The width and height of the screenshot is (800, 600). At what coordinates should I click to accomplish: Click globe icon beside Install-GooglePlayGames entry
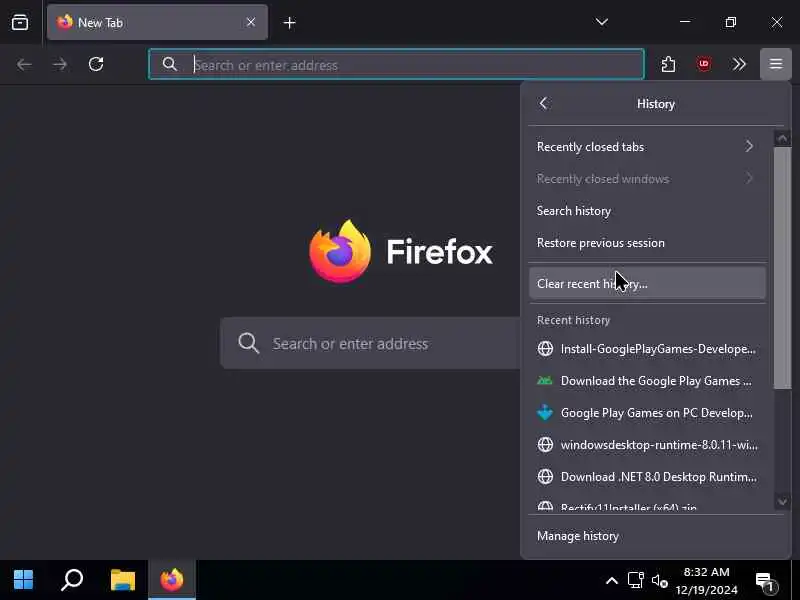tap(545, 349)
